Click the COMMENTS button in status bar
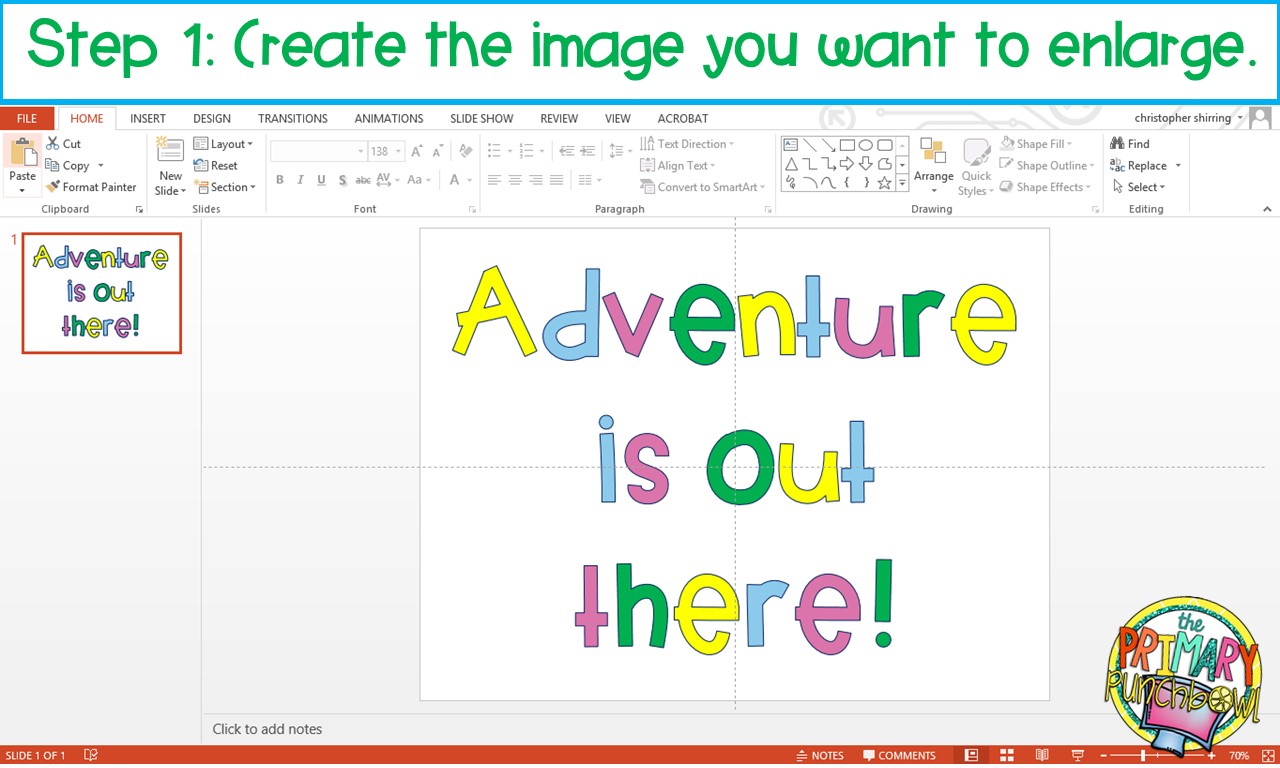 (899, 756)
